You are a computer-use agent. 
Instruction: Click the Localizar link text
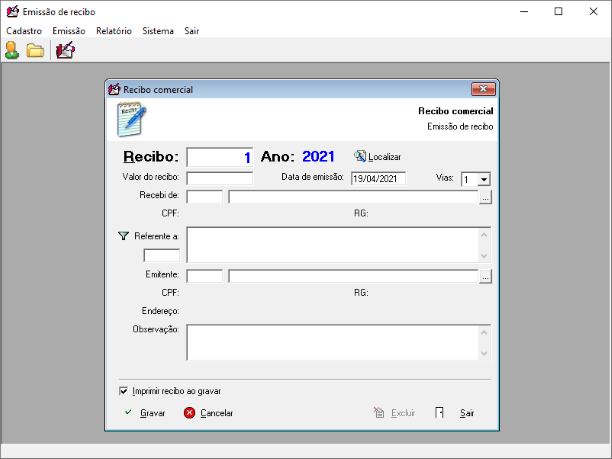coord(384,157)
